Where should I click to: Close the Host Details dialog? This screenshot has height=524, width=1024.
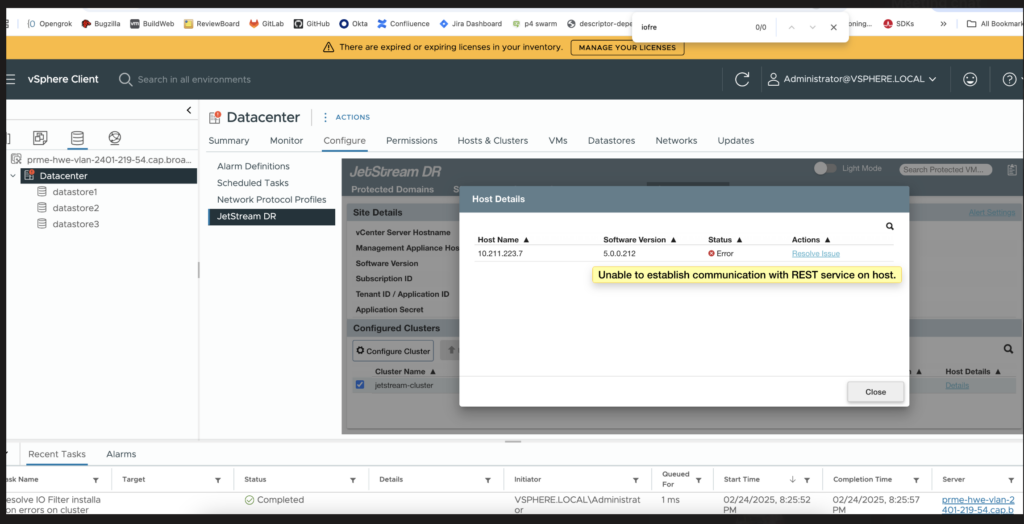pos(875,392)
